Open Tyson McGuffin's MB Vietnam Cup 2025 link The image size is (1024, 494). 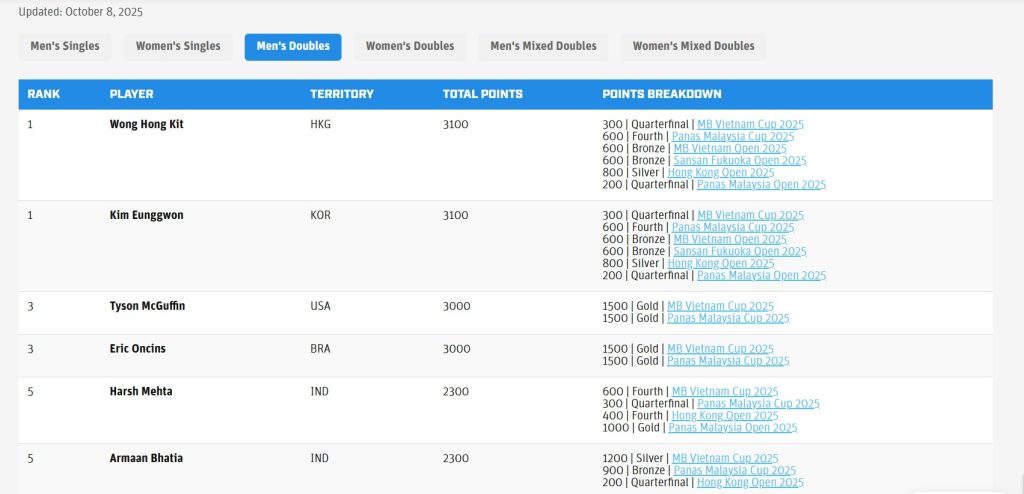pyautogui.click(x=720, y=307)
